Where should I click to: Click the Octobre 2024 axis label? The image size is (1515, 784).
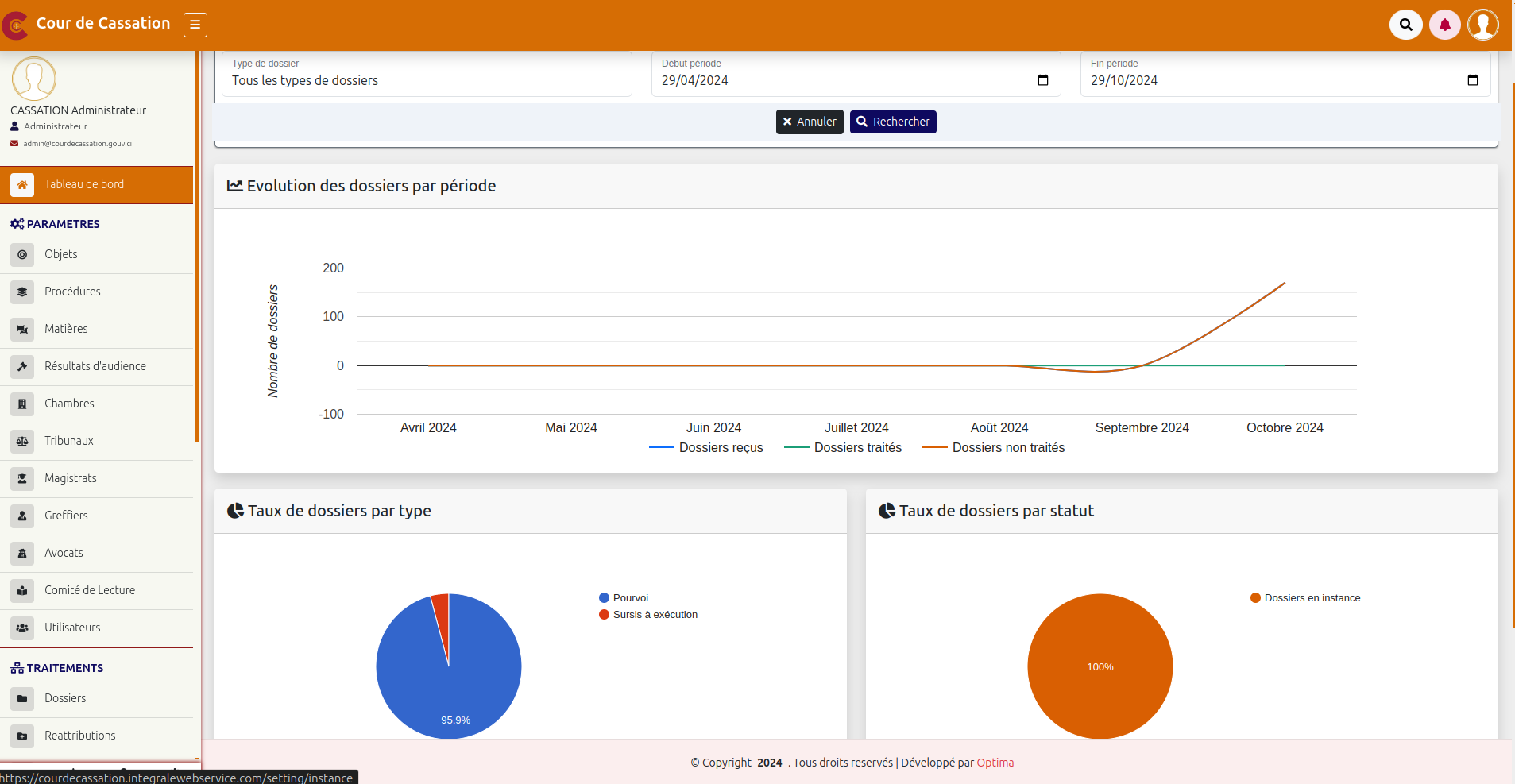[1285, 428]
